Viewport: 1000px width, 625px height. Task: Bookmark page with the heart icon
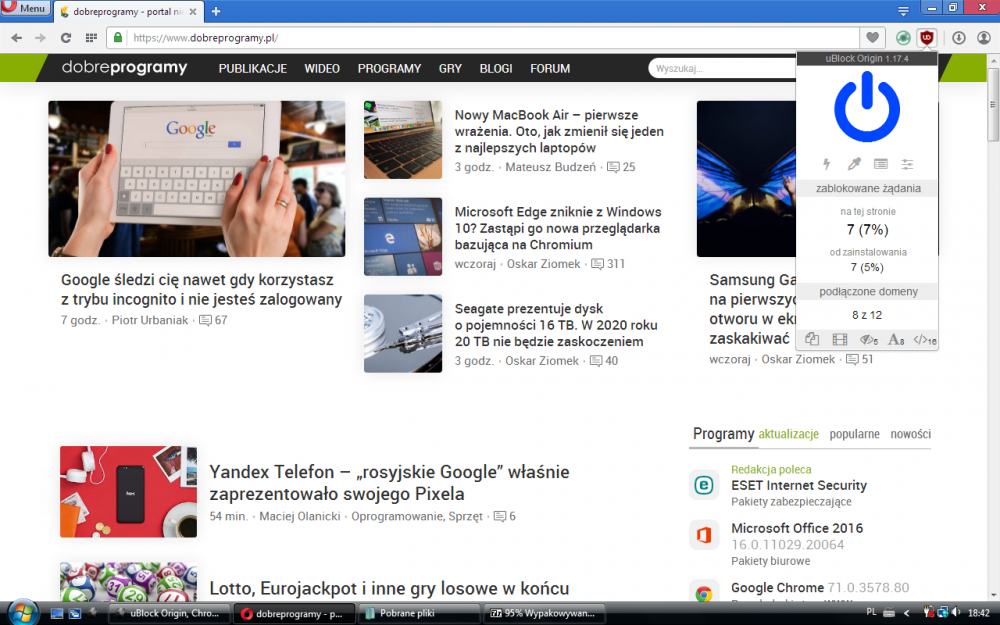tap(872, 38)
